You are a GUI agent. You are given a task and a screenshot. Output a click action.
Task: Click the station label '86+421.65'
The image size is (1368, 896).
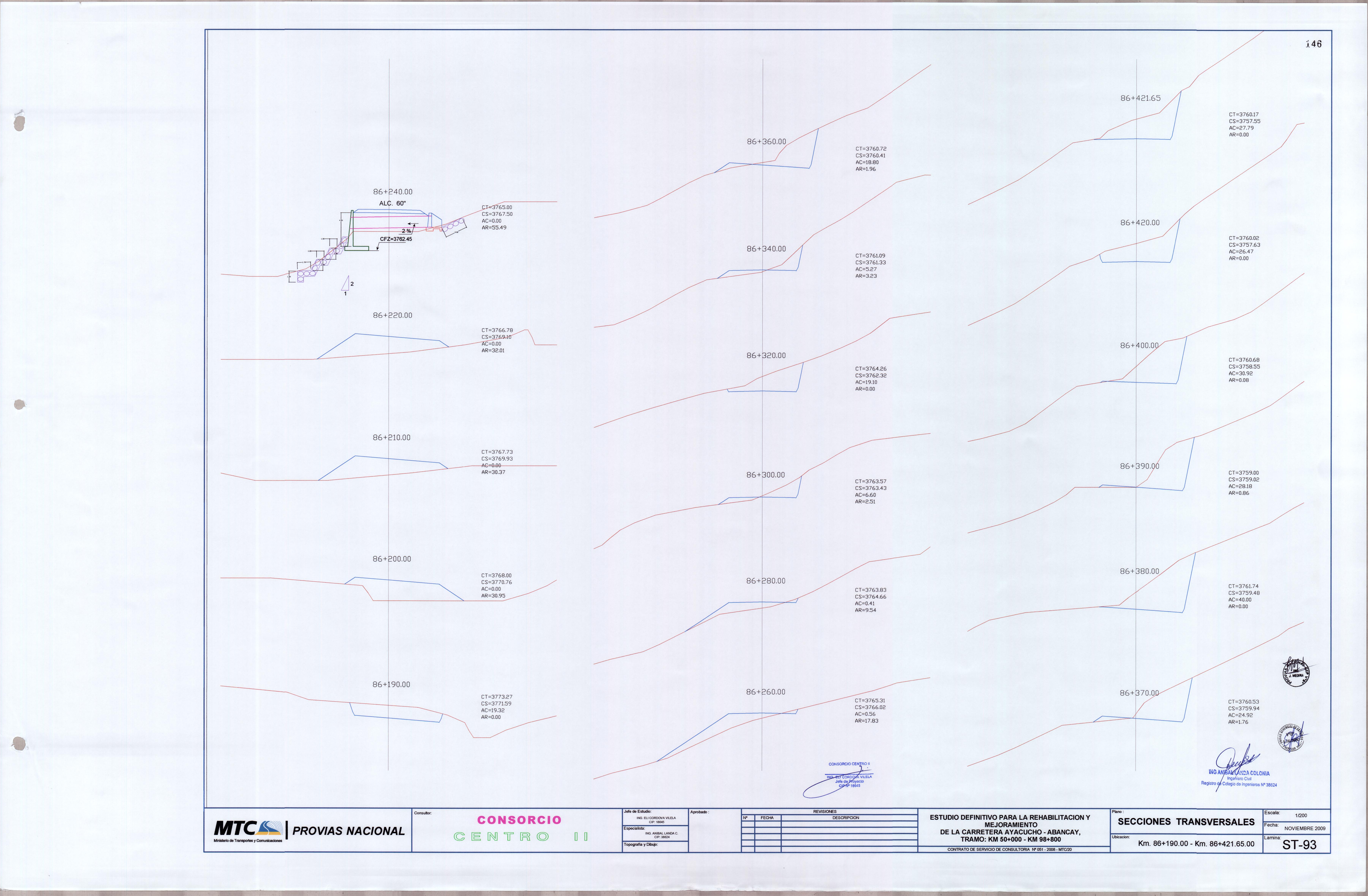pyautogui.click(x=1140, y=98)
